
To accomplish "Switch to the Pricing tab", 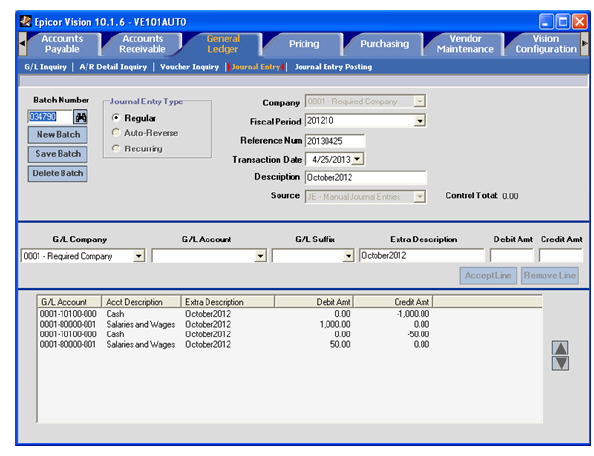I will tap(304, 44).
